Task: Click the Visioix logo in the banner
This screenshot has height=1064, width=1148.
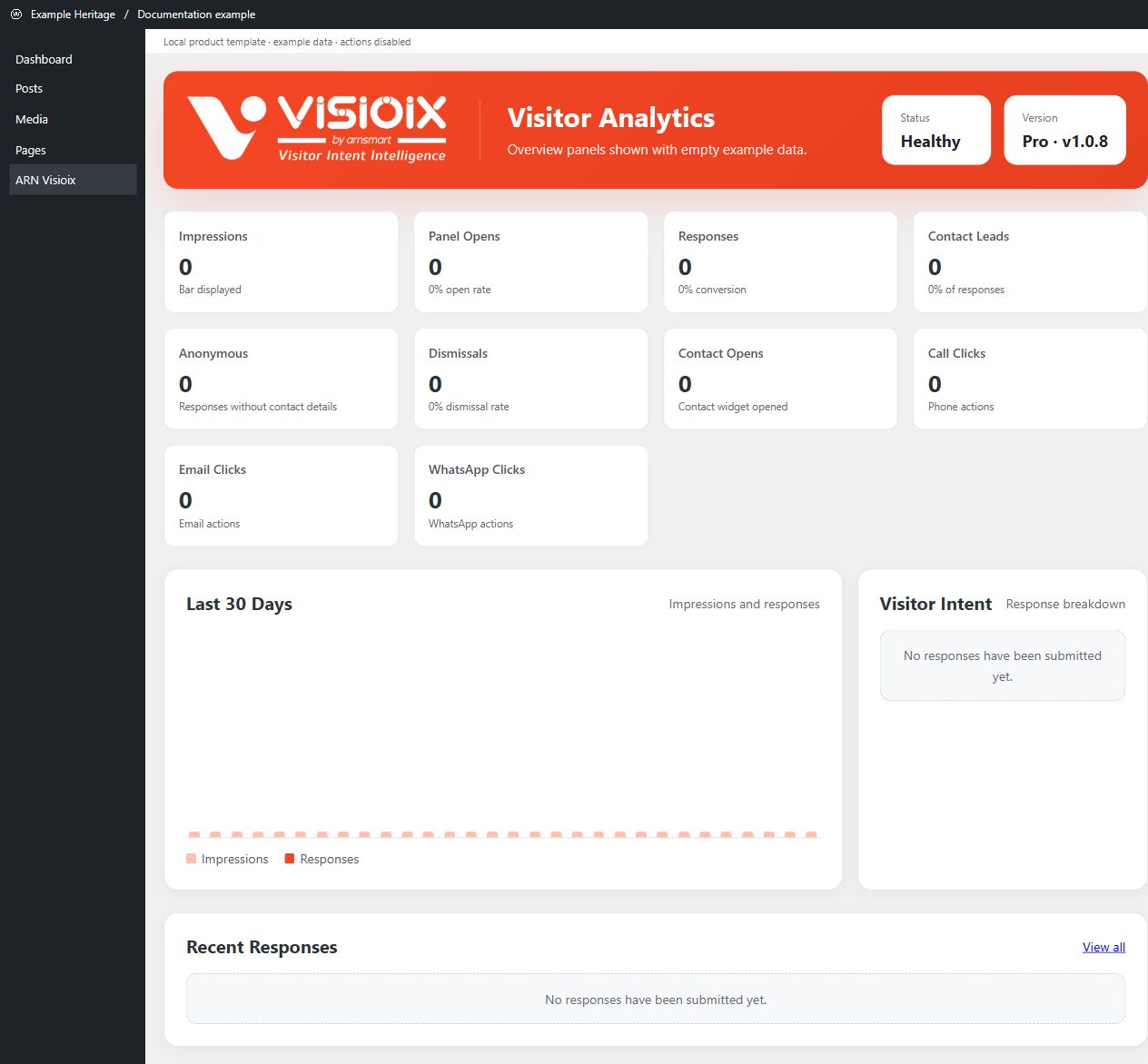Action: coord(317,129)
